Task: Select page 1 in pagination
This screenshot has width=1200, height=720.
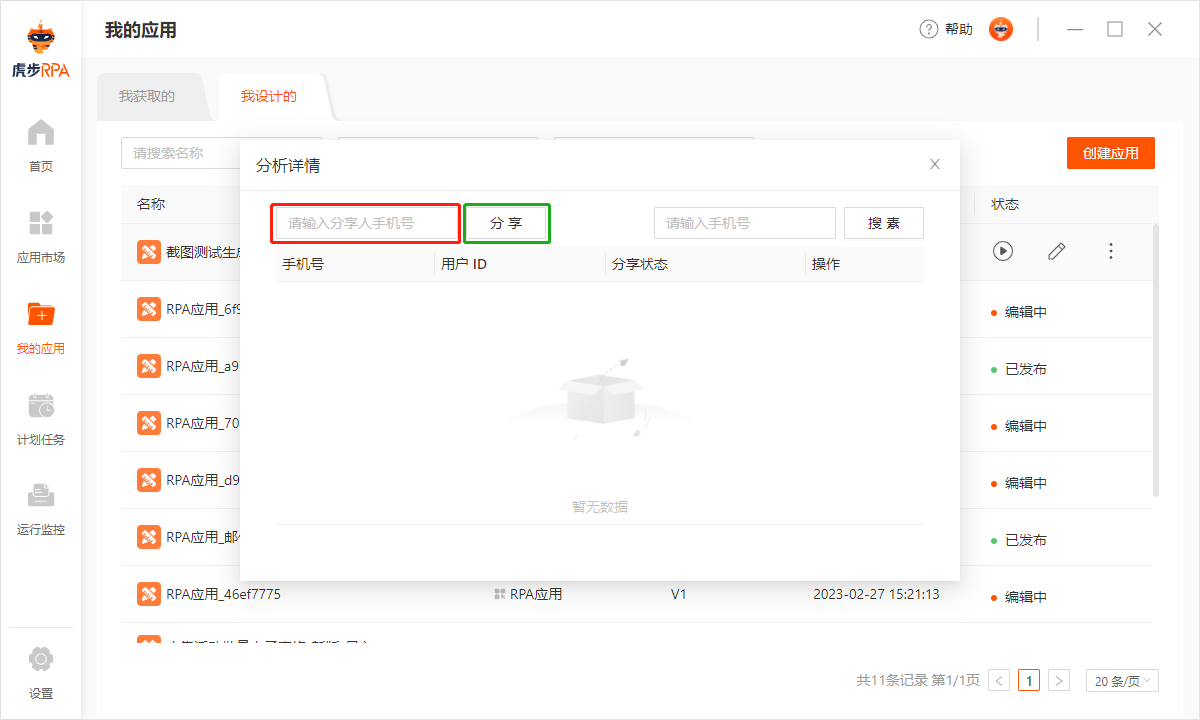Action: pos(1029,681)
